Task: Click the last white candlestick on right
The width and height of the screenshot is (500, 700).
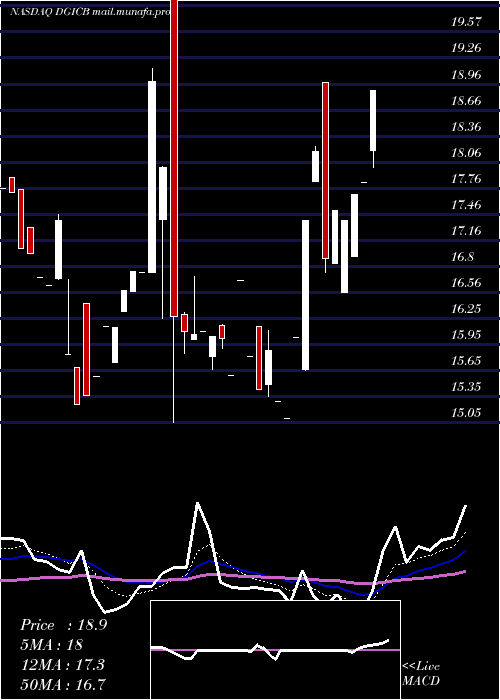Action: coord(373,121)
